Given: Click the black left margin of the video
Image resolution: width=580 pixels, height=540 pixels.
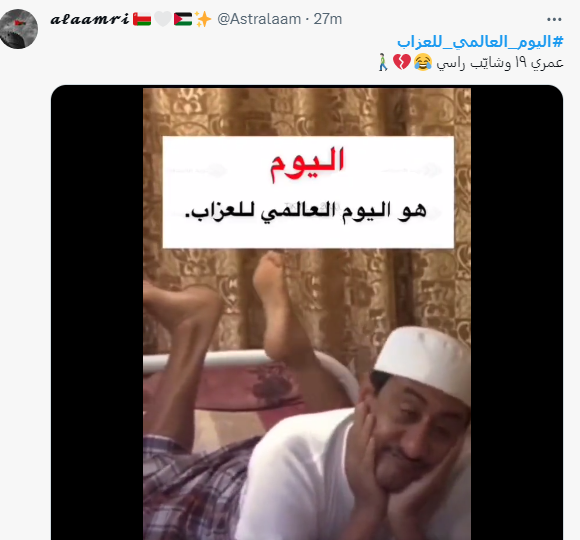Looking at the screenshot, I should point(97,313).
